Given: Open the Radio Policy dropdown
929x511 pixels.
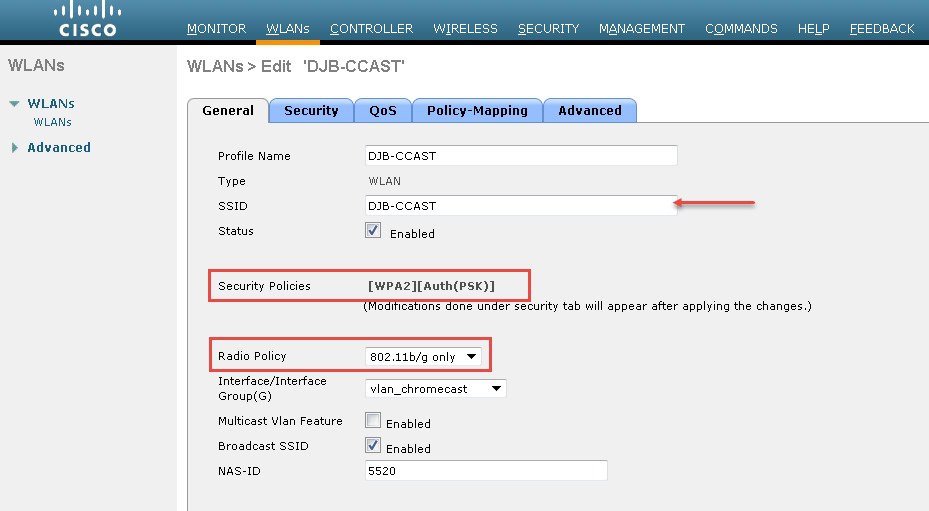Looking at the screenshot, I should 425,356.
